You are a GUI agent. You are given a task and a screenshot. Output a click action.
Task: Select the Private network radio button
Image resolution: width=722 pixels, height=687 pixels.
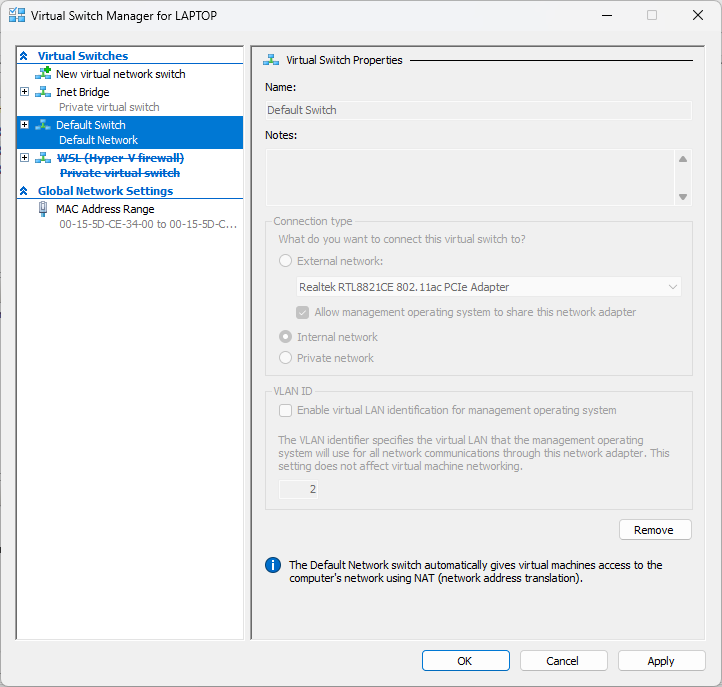tap(286, 358)
